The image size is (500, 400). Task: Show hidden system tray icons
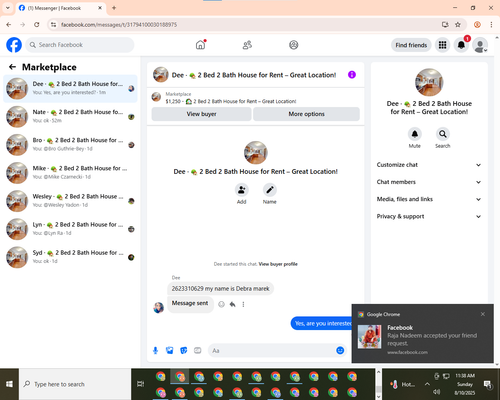(427, 384)
